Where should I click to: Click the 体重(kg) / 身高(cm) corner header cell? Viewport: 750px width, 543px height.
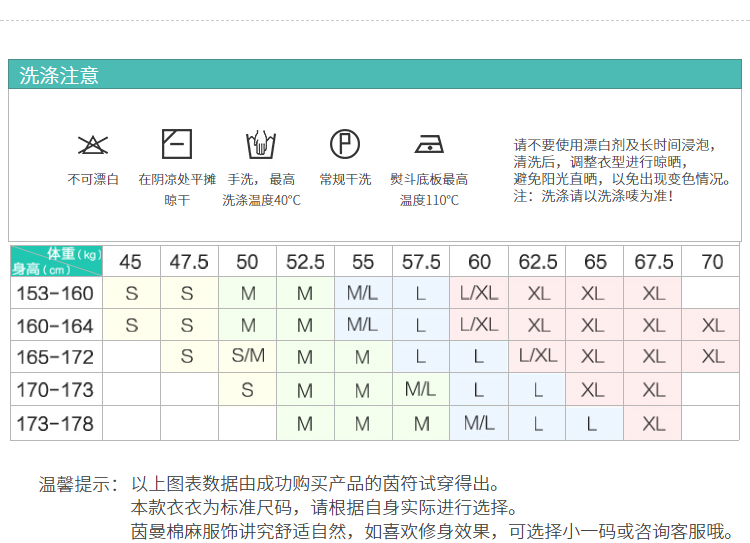pos(56,261)
